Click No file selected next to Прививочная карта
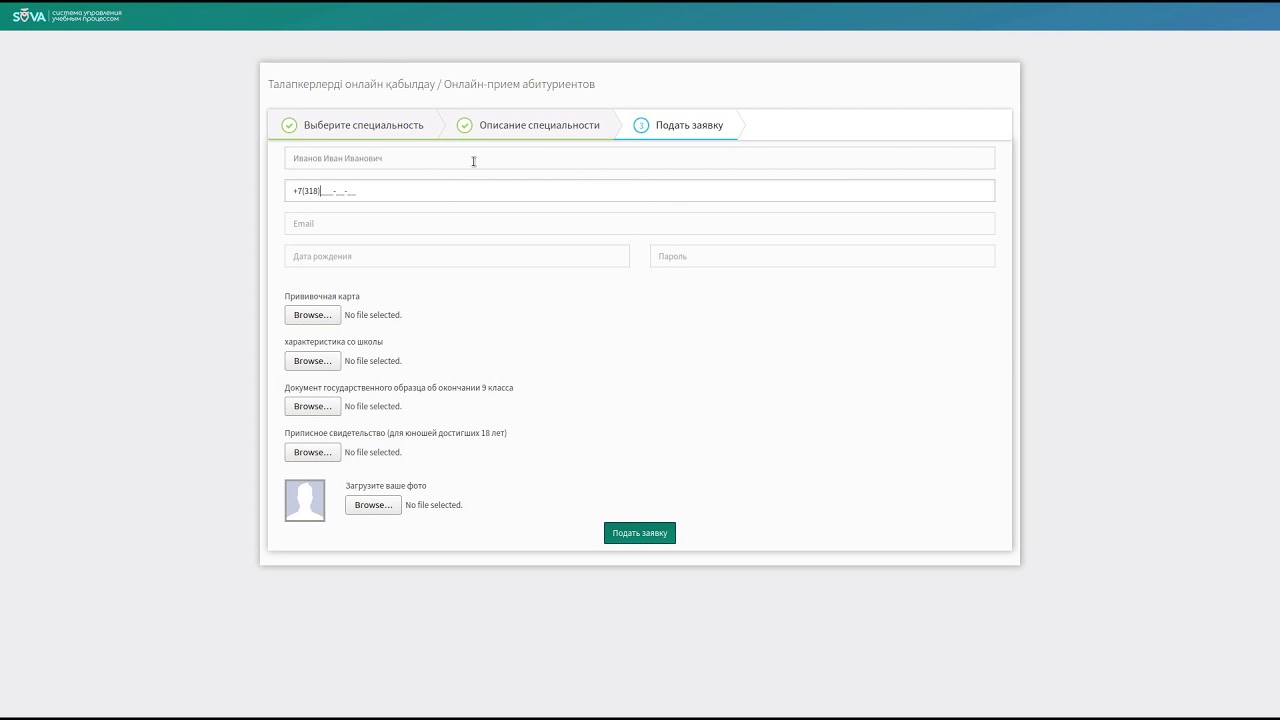This screenshot has width=1280, height=720. pos(373,315)
